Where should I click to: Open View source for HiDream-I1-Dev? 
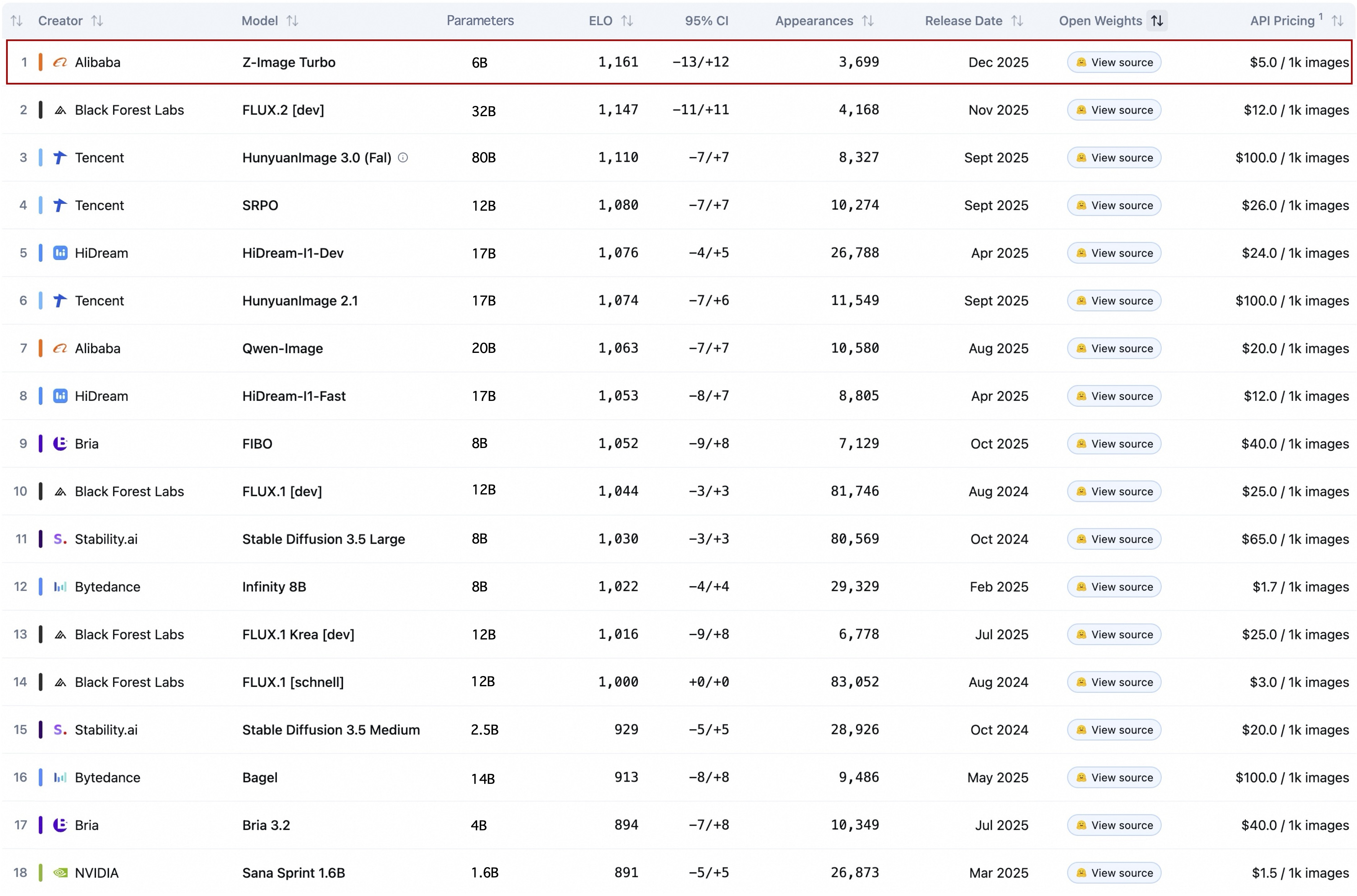point(1114,253)
